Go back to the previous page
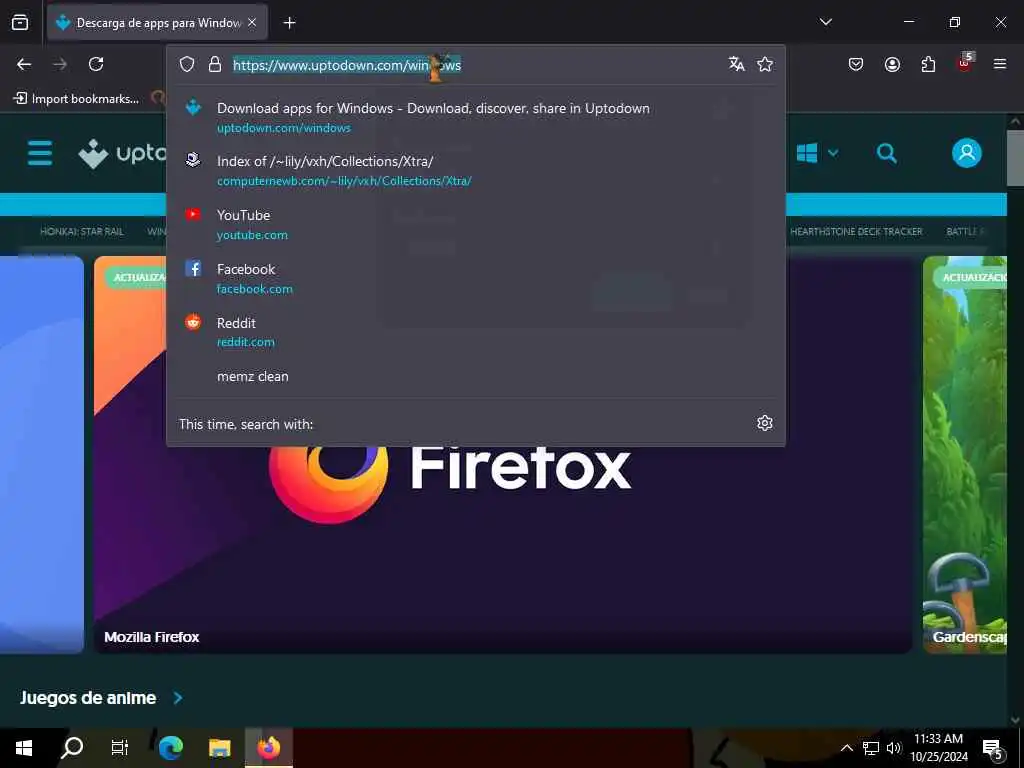1024x768 pixels. (x=24, y=64)
